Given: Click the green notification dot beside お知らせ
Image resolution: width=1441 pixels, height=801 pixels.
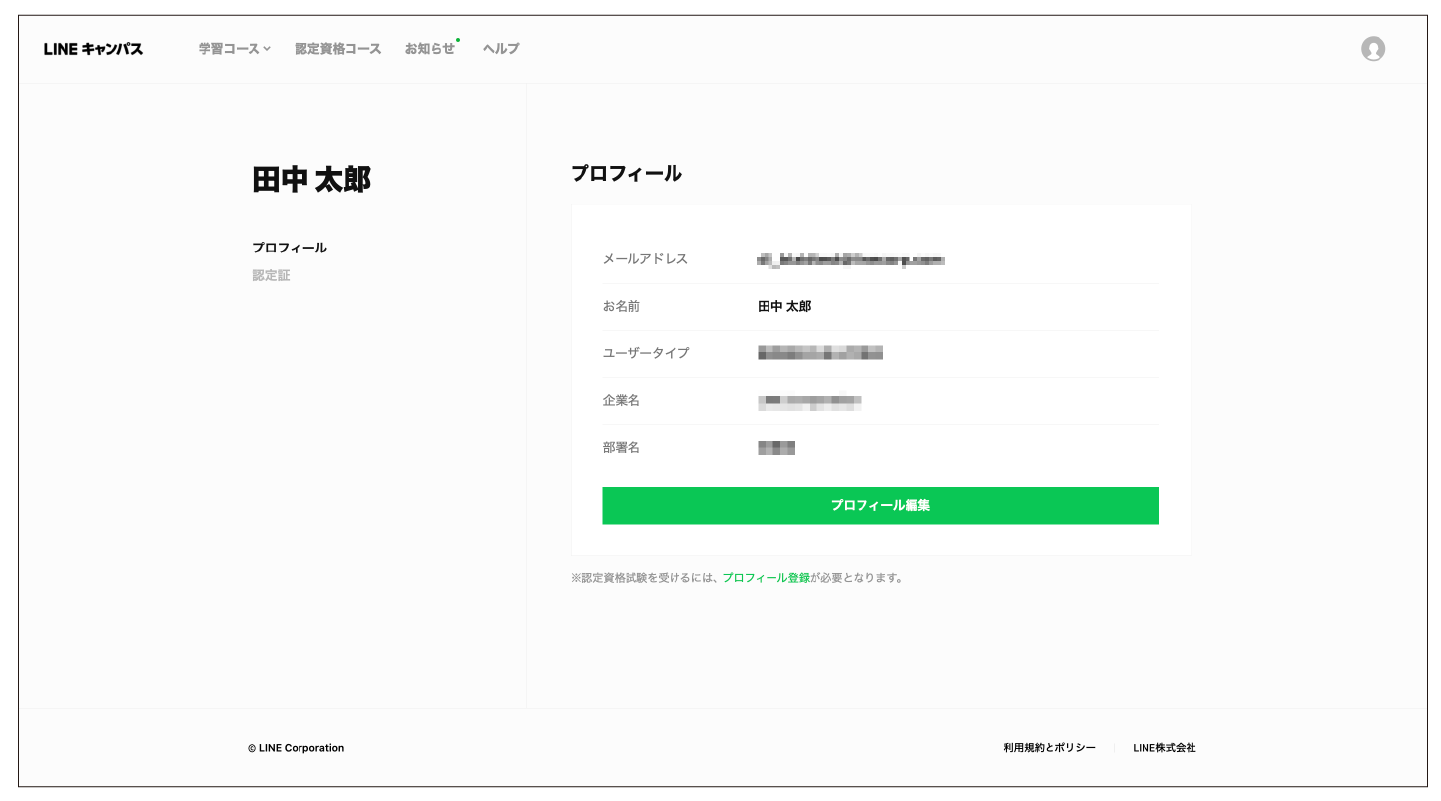Looking at the screenshot, I should [x=458, y=40].
